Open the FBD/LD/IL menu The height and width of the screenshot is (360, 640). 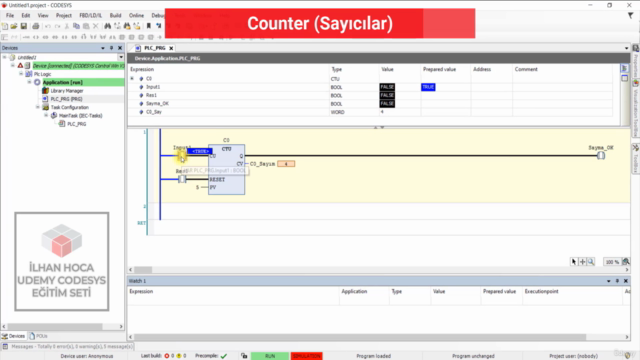91,16
